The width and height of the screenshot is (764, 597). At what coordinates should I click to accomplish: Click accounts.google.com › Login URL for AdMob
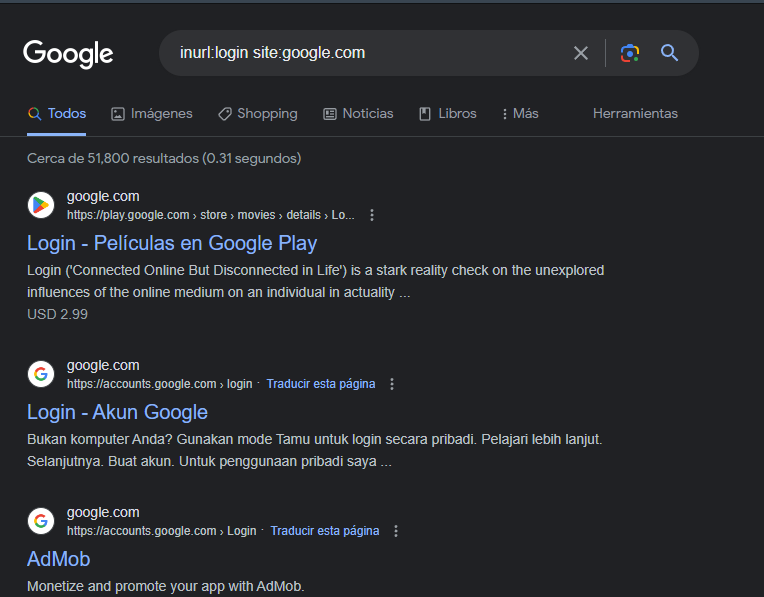[161, 531]
